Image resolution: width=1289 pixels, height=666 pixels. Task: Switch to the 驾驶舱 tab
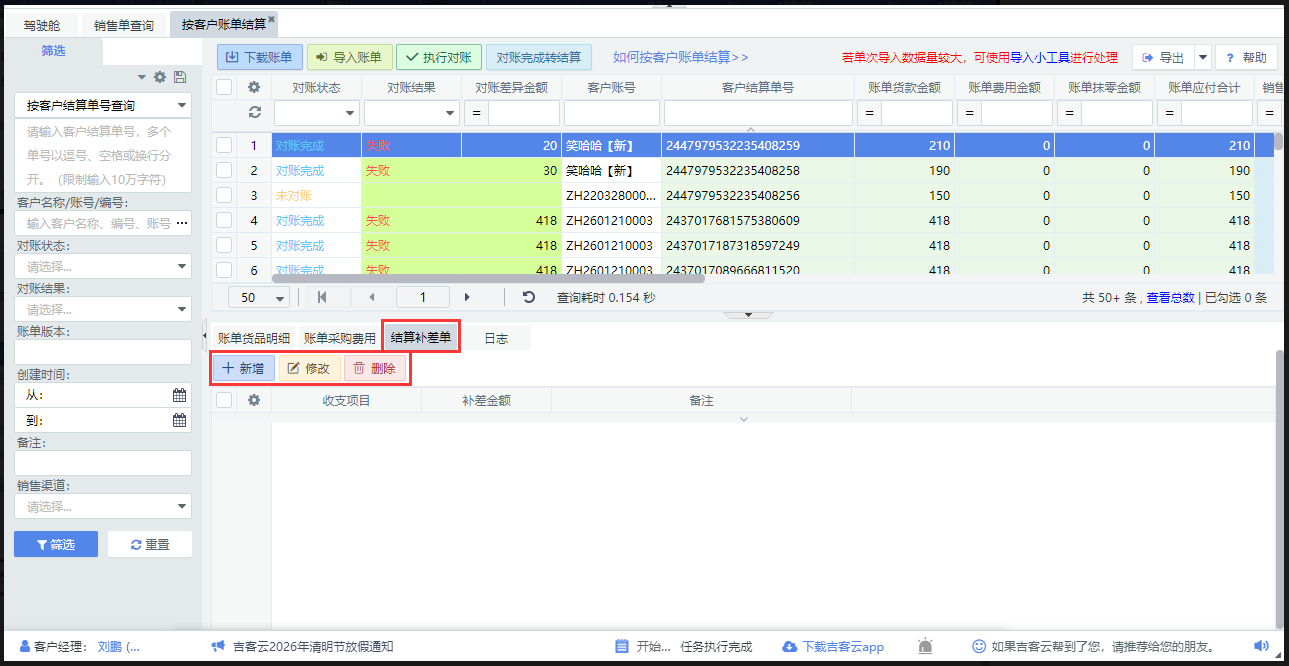point(43,25)
